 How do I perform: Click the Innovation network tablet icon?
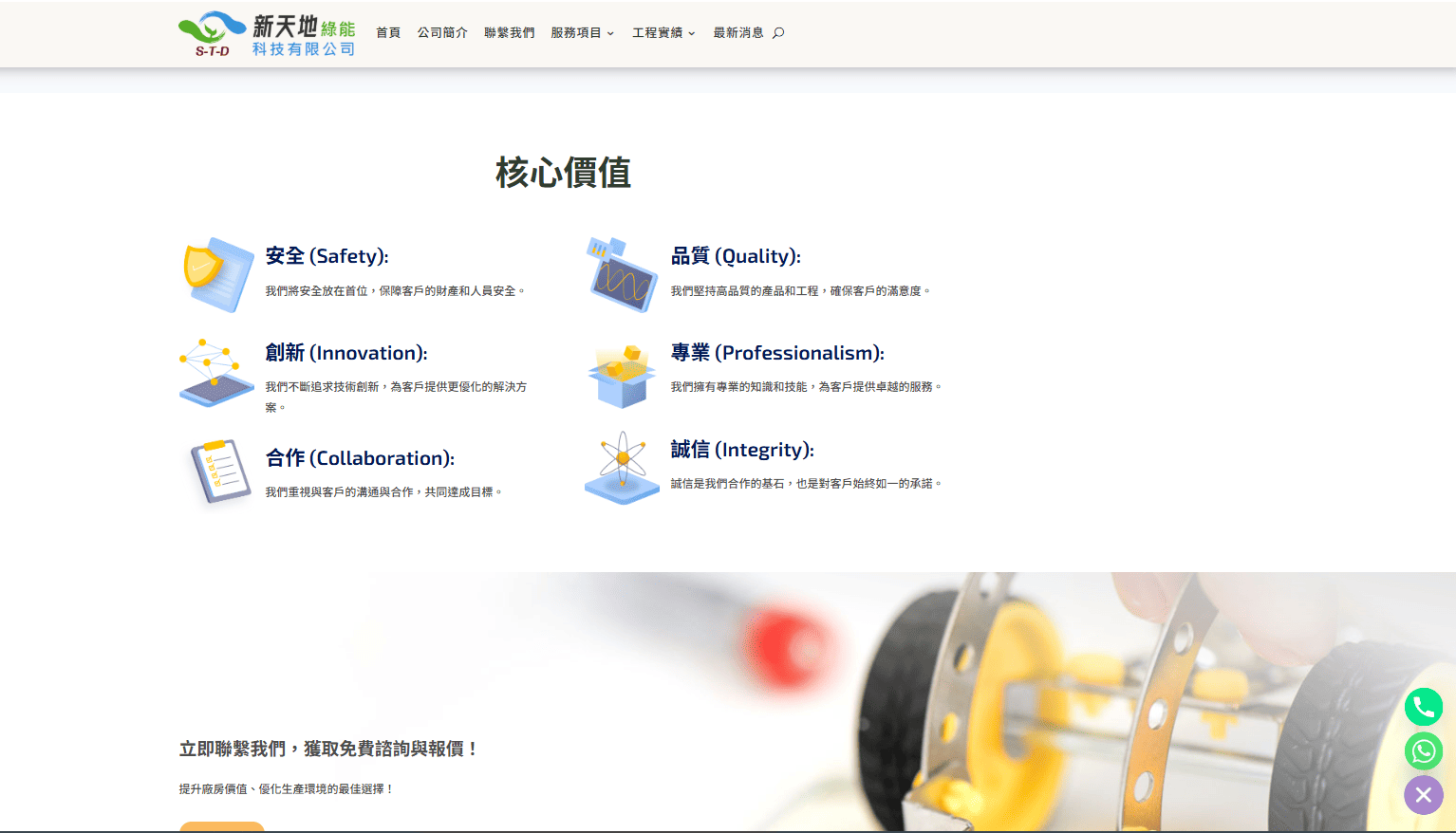coord(217,372)
